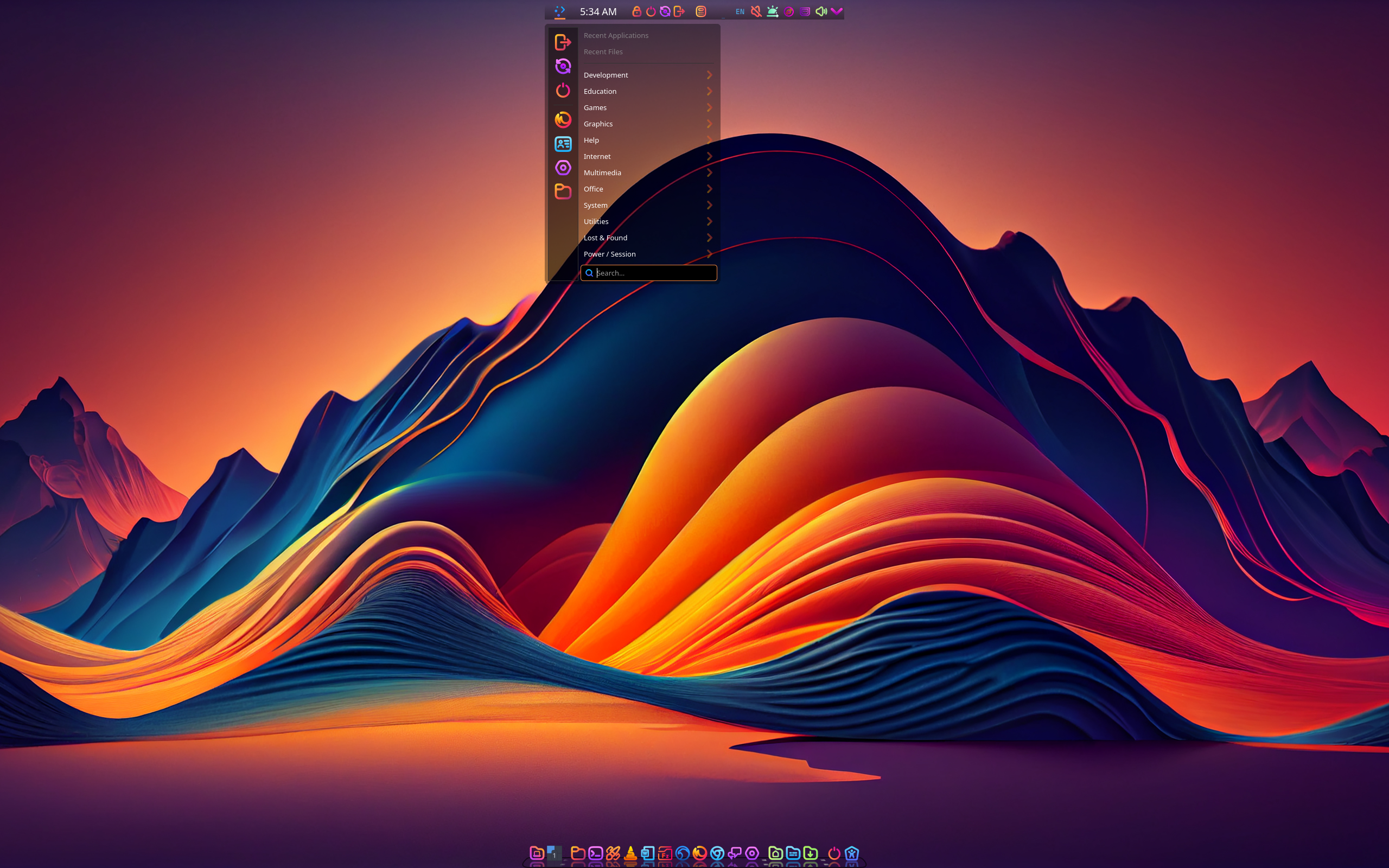Click the 5:34 AM clock
This screenshot has width=1389, height=868.
(x=598, y=11)
